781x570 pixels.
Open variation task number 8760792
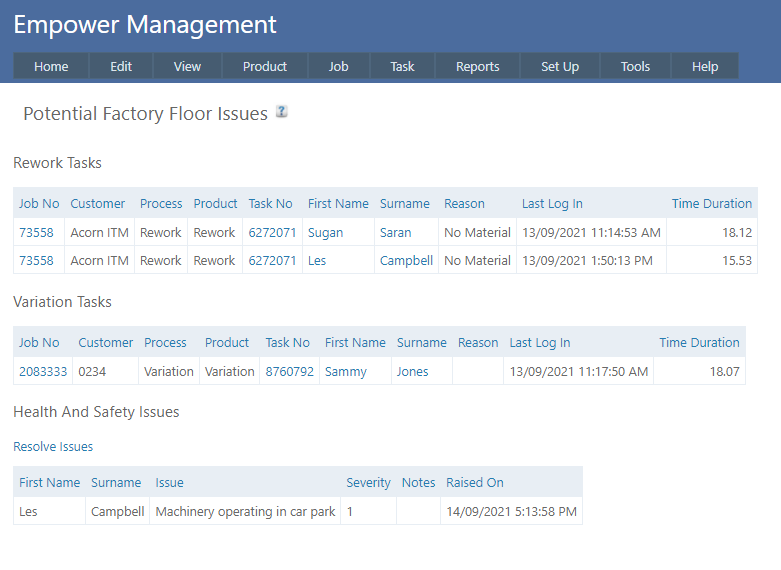coord(289,371)
